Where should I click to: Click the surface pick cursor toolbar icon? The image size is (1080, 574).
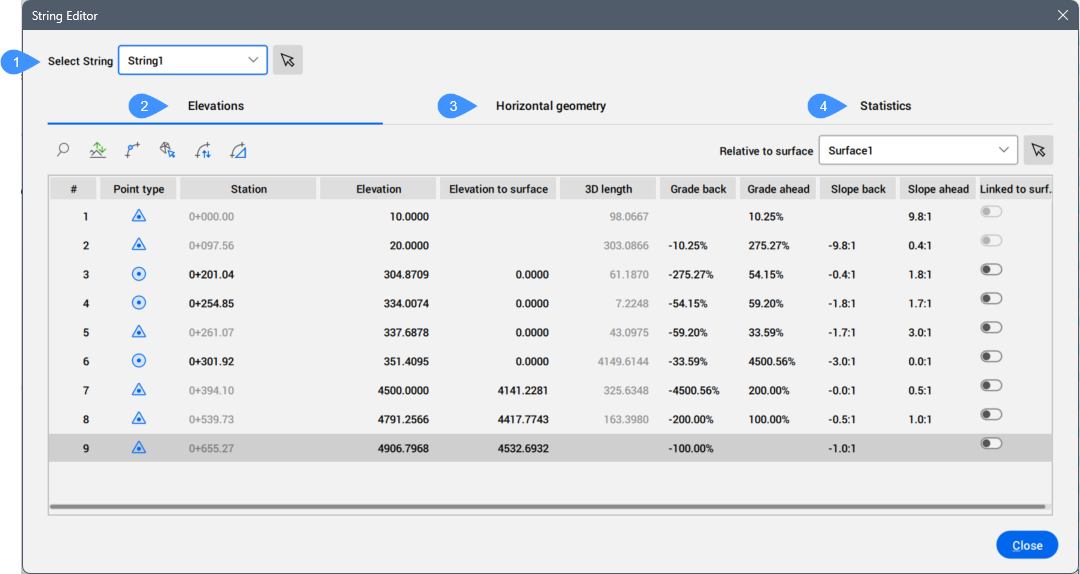tap(168, 151)
